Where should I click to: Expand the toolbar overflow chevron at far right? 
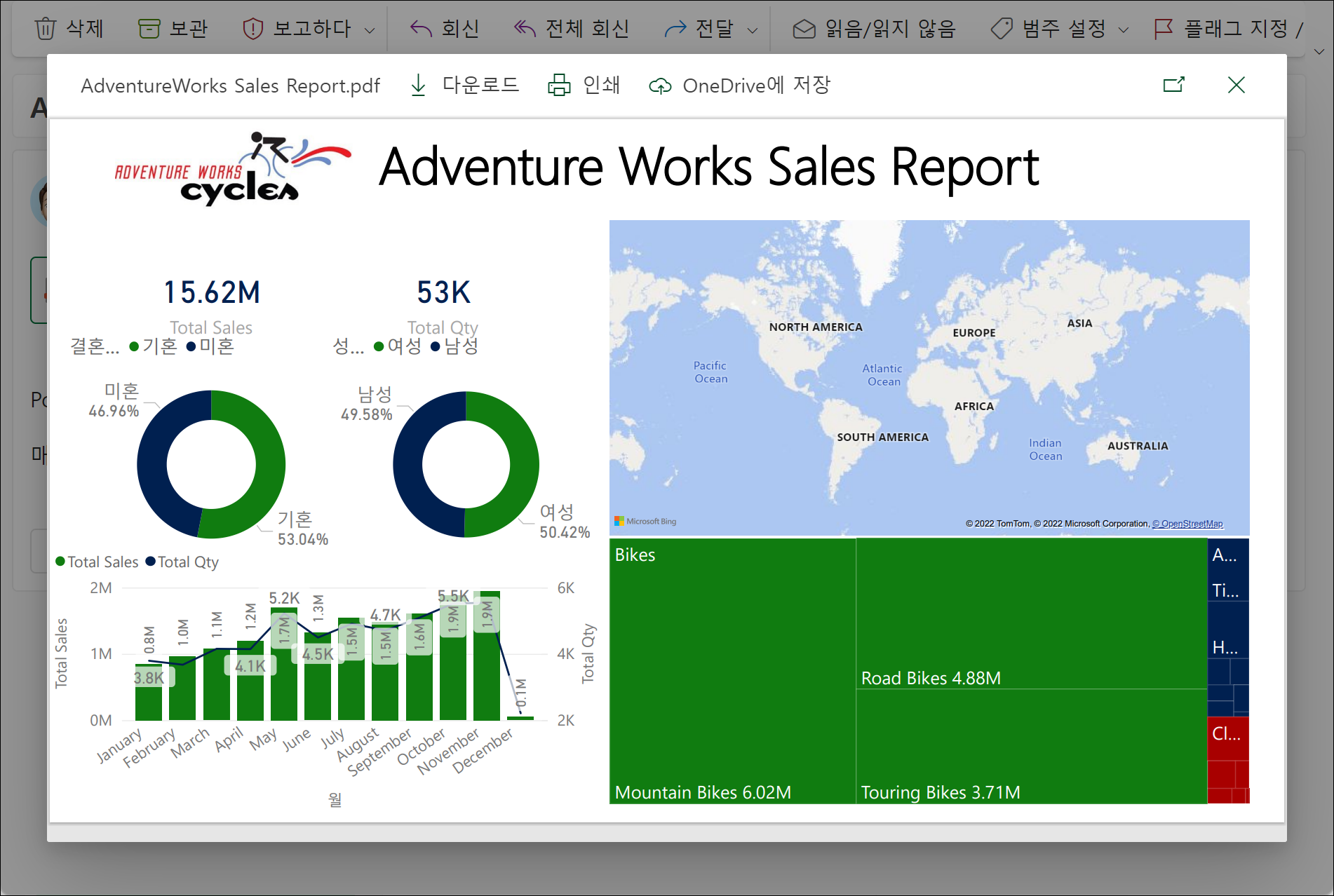click(x=1319, y=52)
